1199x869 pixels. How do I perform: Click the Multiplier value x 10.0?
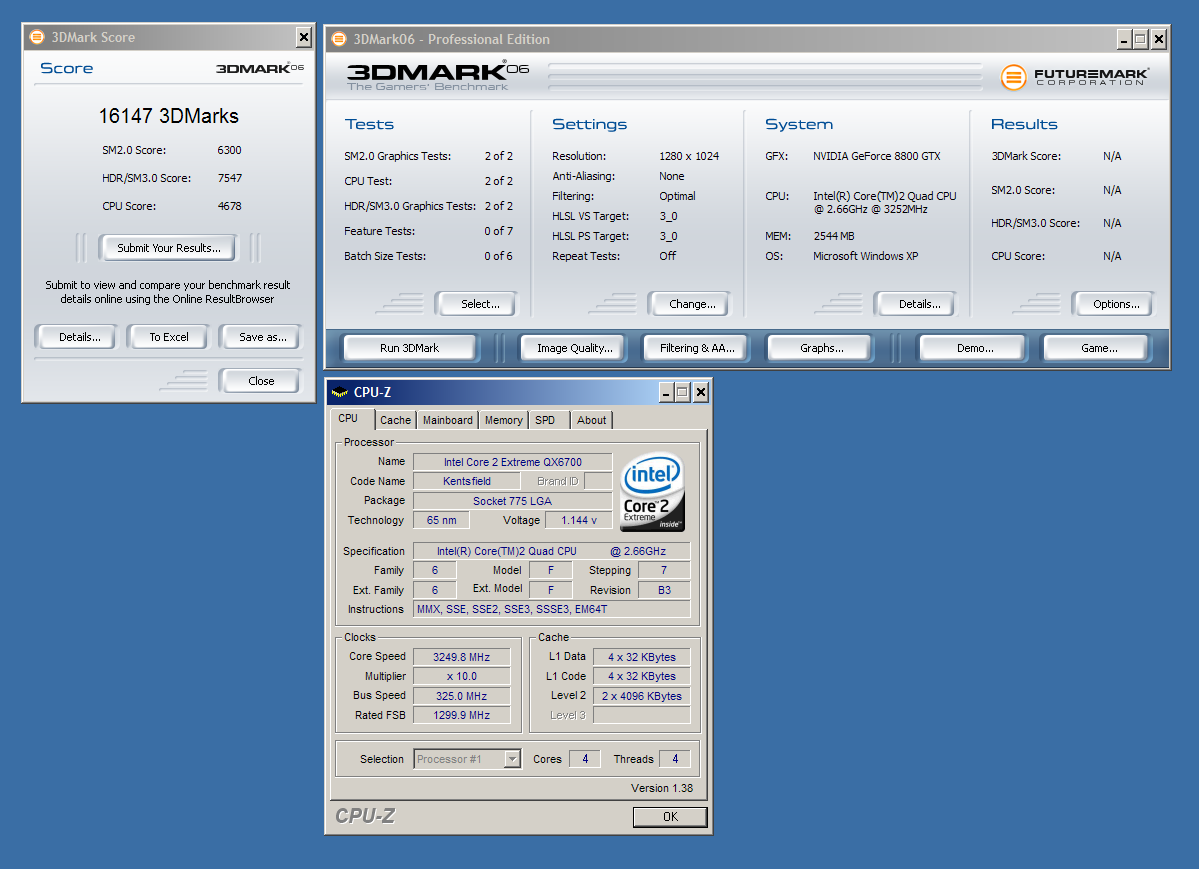point(461,676)
